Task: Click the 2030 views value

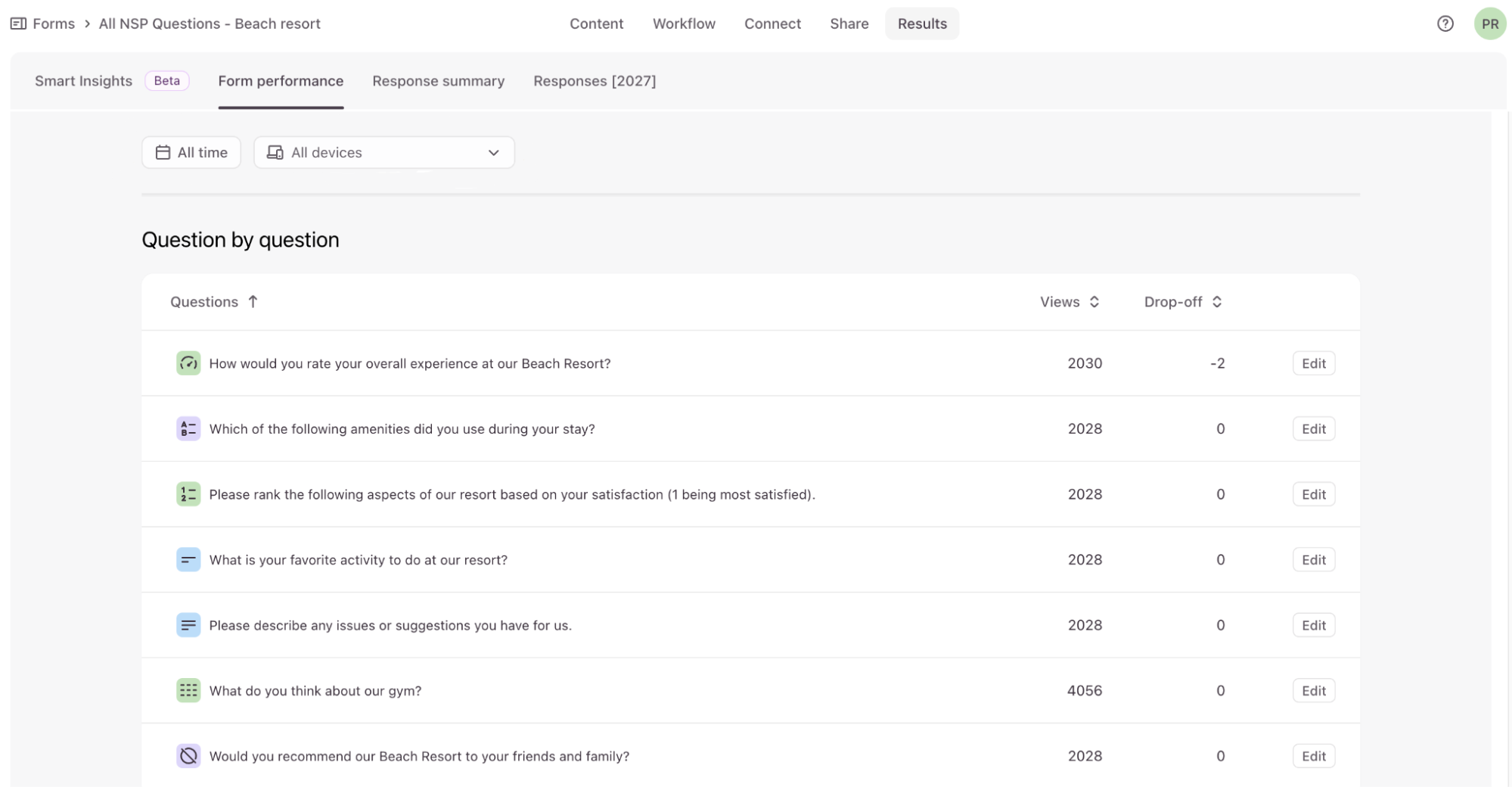Action: tap(1085, 363)
